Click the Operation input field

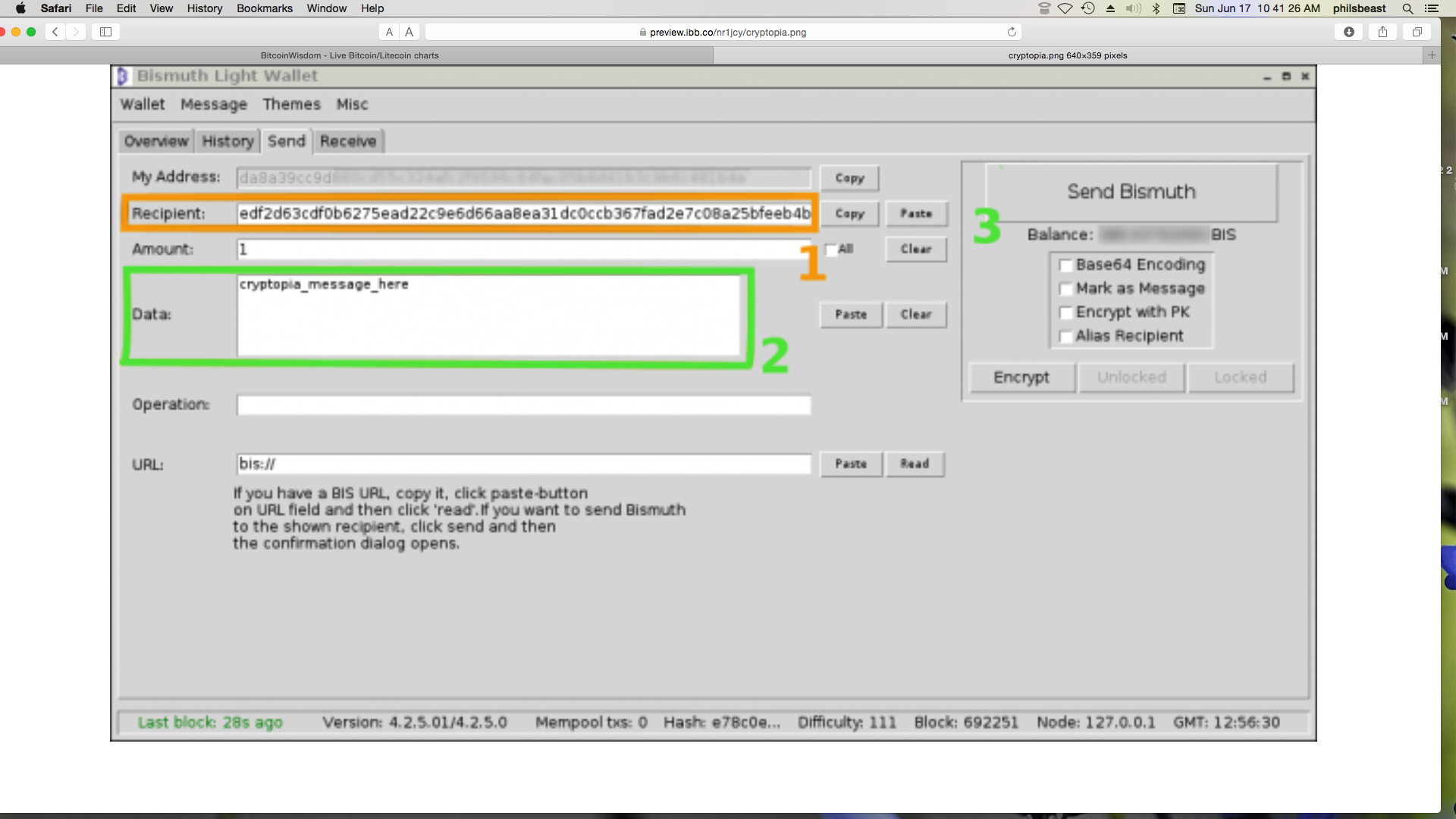(524, 405)
